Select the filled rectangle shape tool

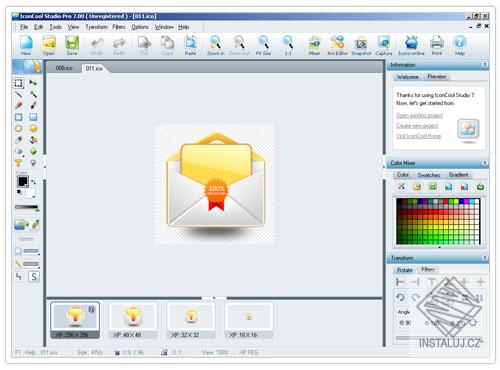tap(33, 117)
